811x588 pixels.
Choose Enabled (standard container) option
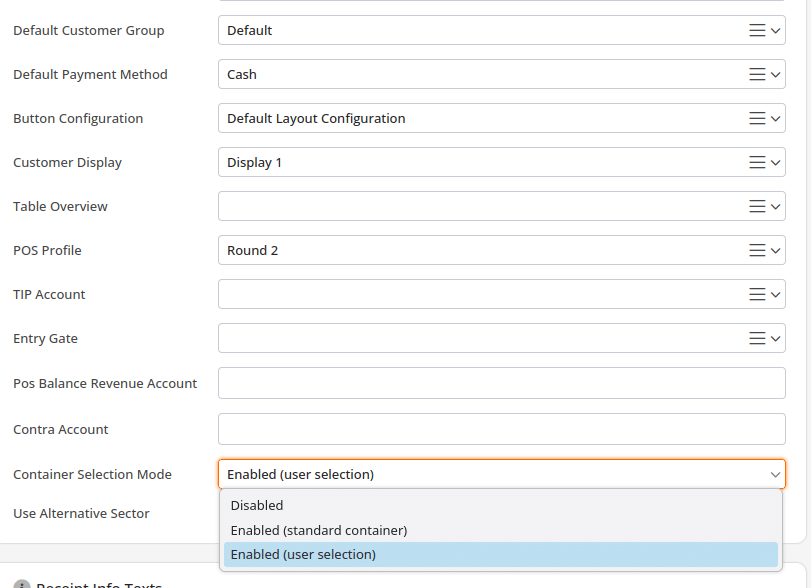point(501,530)
